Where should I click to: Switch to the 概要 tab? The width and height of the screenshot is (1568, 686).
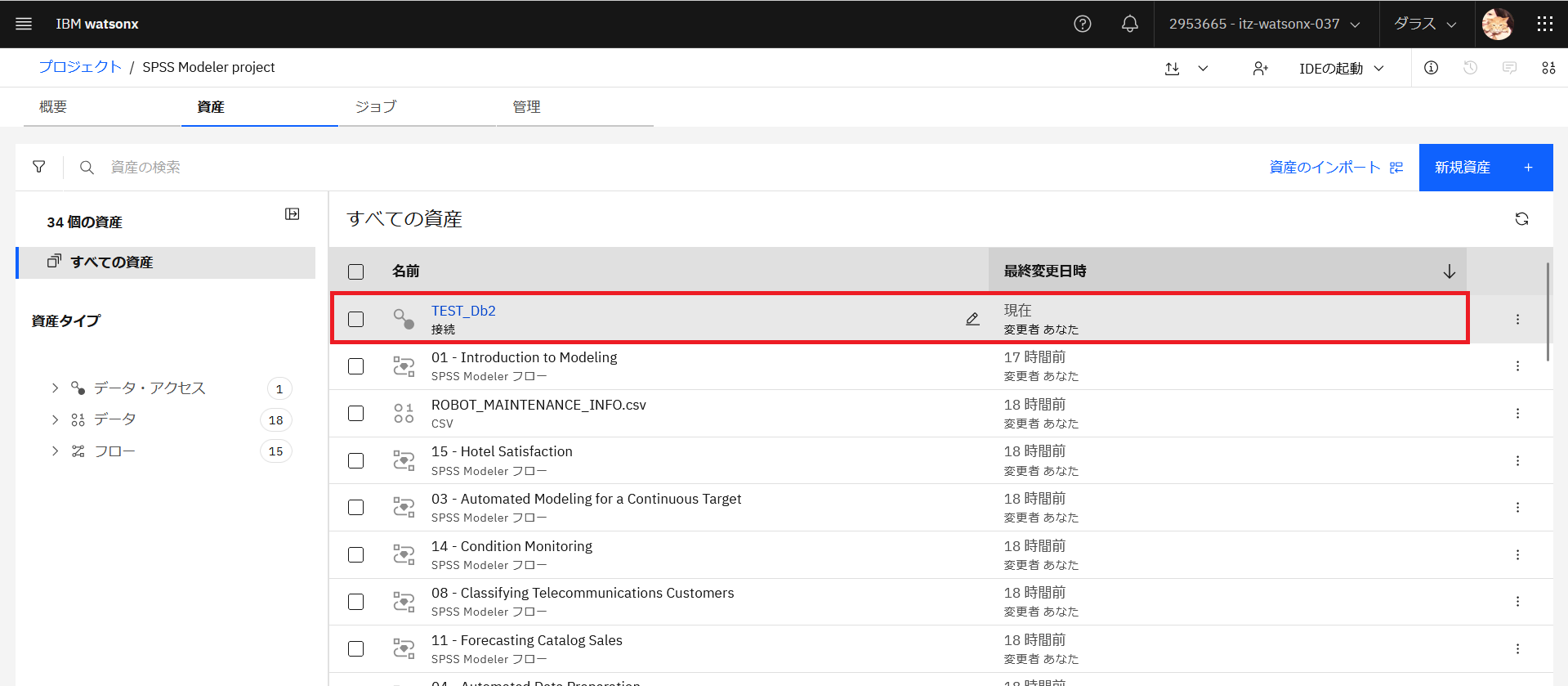[x=102, y=107]
